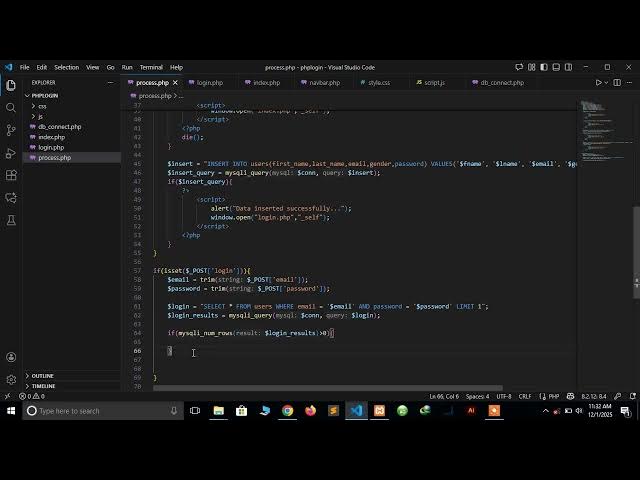Open login.php in the Explorer tree
The width and height of the screenshot is (640, 480).
51,147
